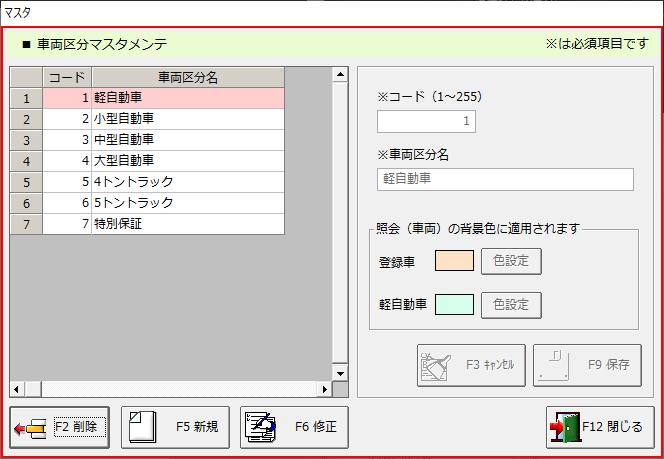Click the 車両区分名 text field
This screenshot has width=664, height=459.
point(505,180)
